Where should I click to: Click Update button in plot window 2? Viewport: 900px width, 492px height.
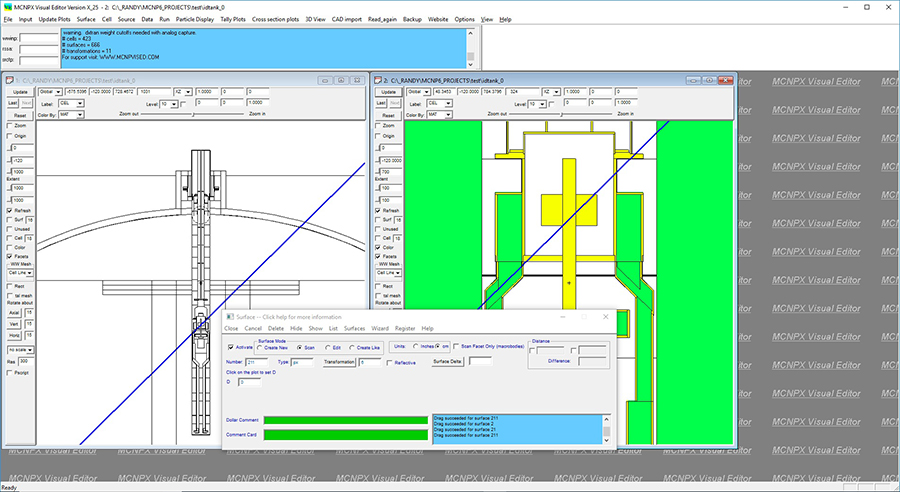389,92
